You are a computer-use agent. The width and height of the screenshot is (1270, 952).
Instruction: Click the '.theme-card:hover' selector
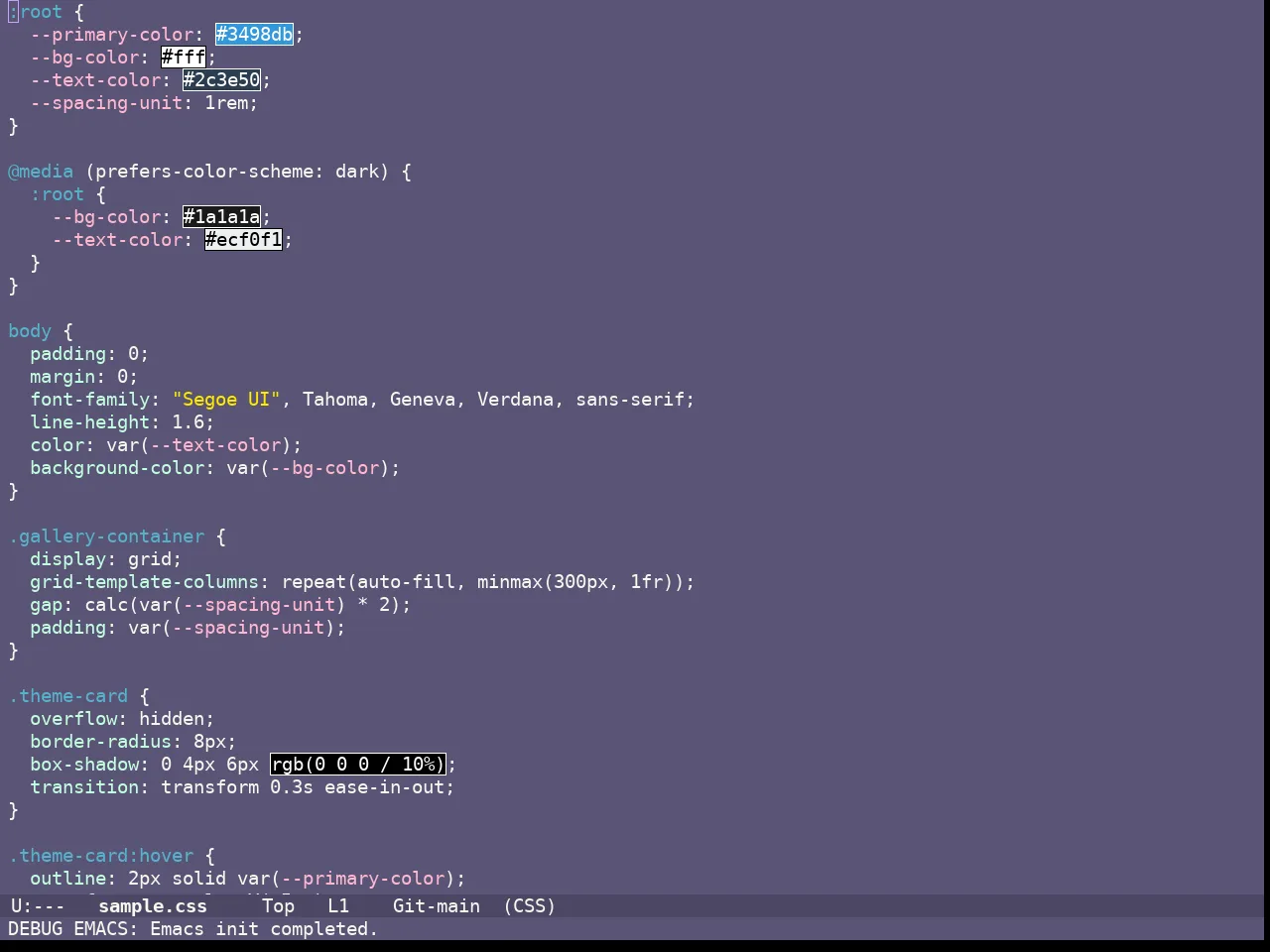click(101, 856)
